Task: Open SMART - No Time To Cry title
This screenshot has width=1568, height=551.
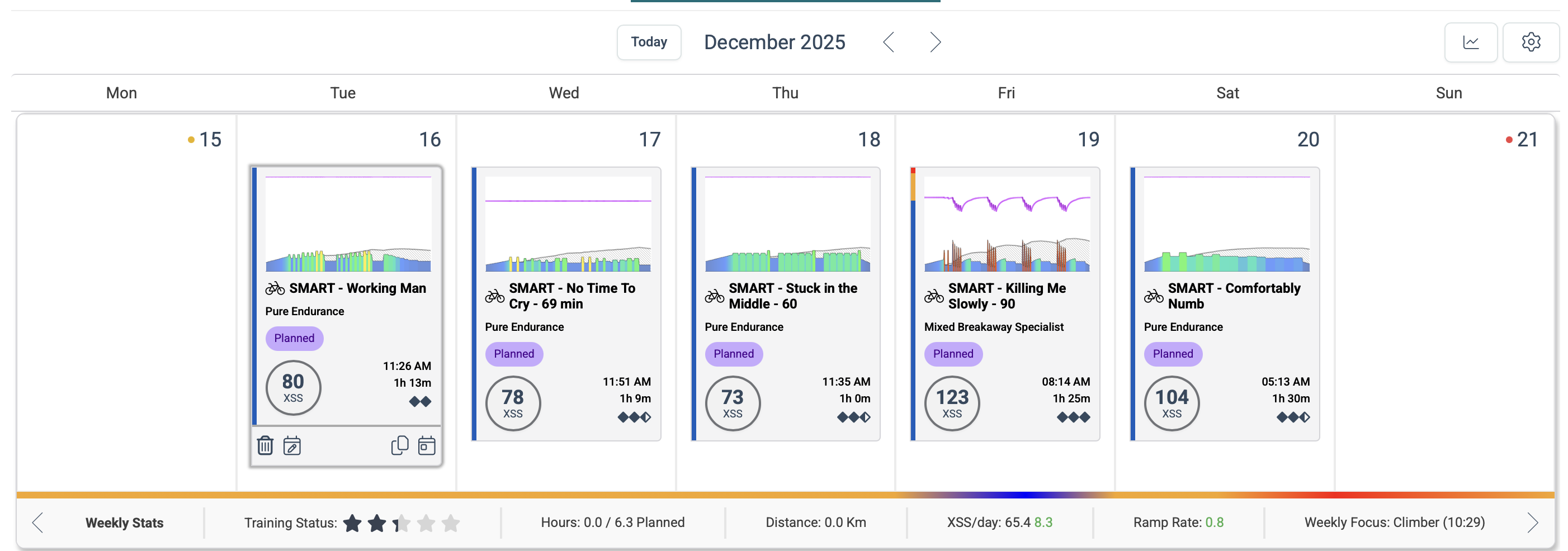Action: coord(572,296)
